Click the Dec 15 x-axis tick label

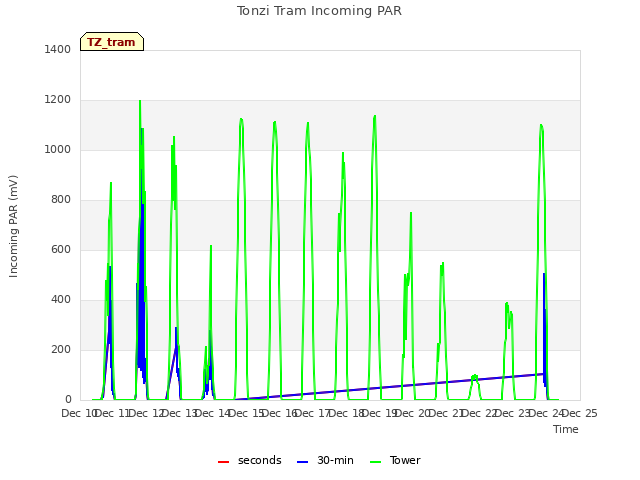coord(246,413)
